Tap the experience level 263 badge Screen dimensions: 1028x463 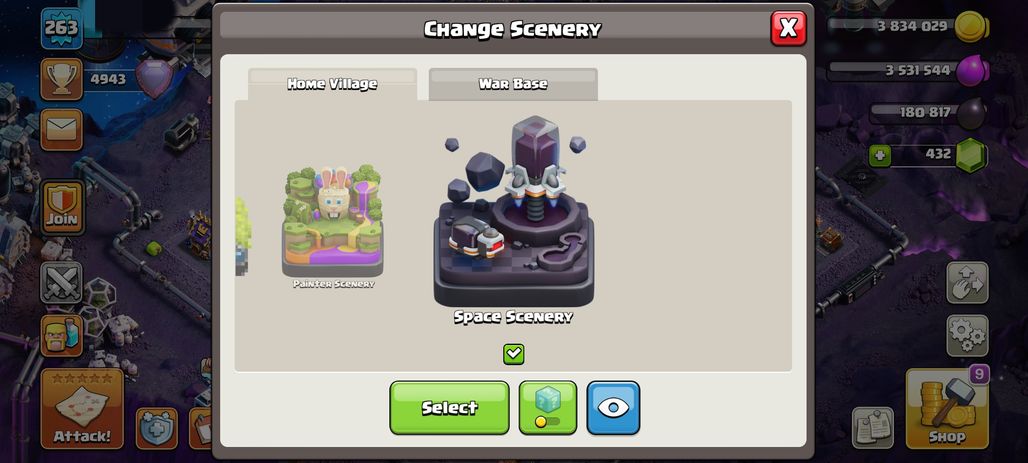tap(62, 28)
